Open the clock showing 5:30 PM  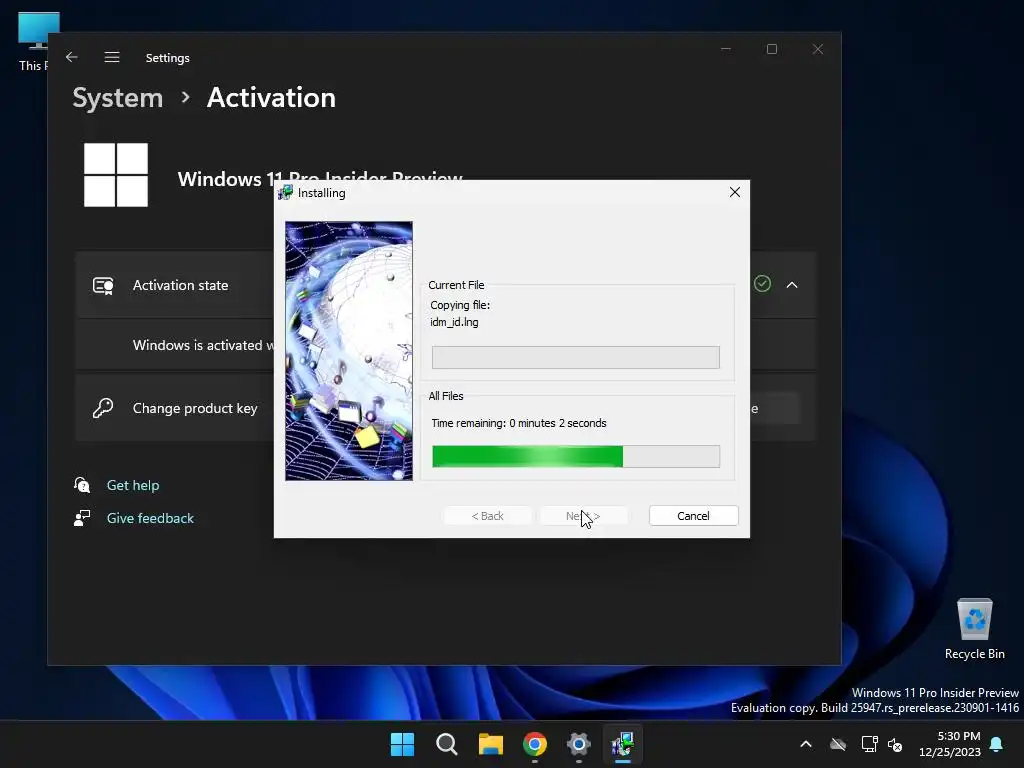coord(950,744)
